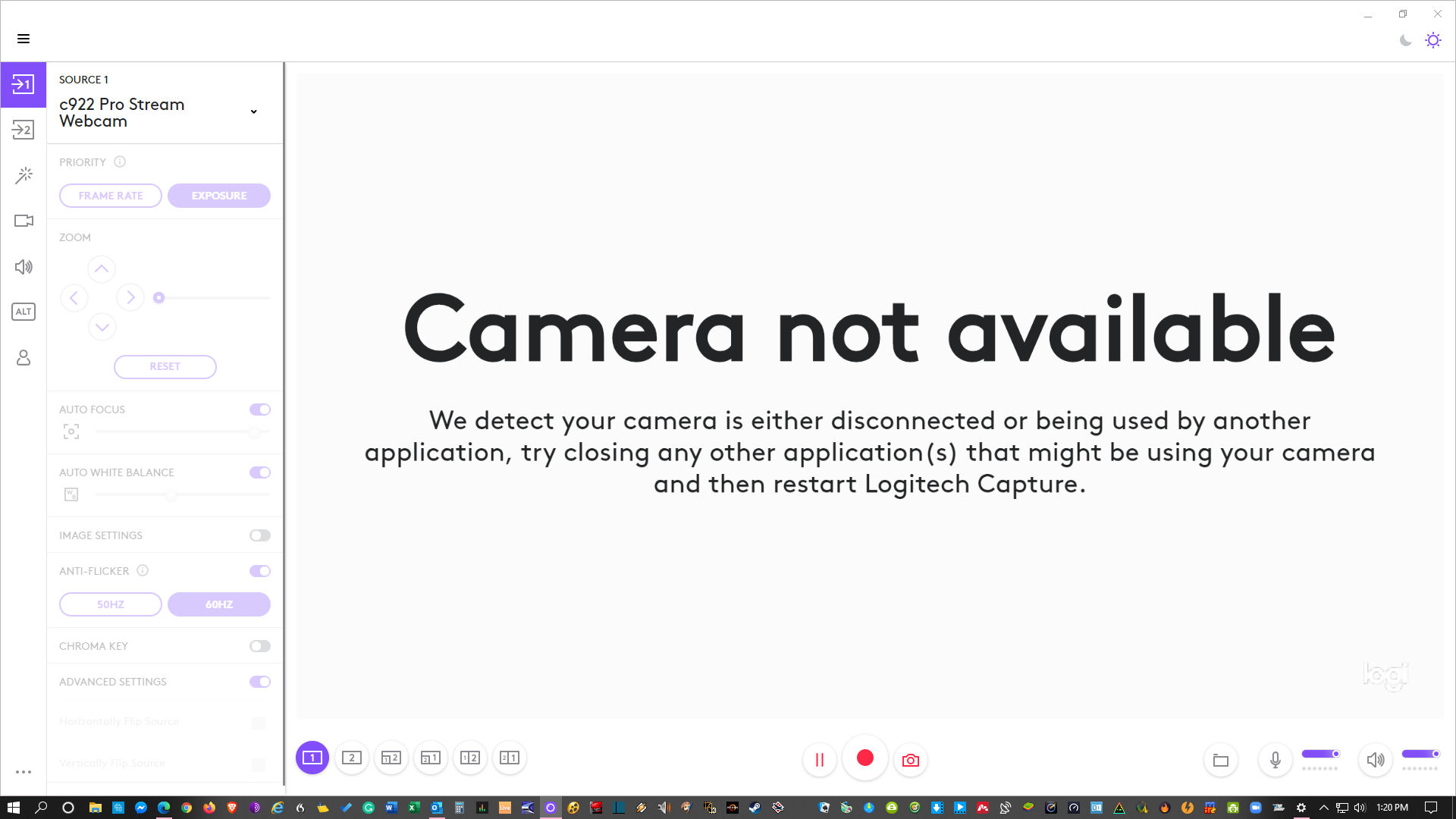Enable the Chroma Key toggle
The image size is (1456, 819).
(259, 646)
